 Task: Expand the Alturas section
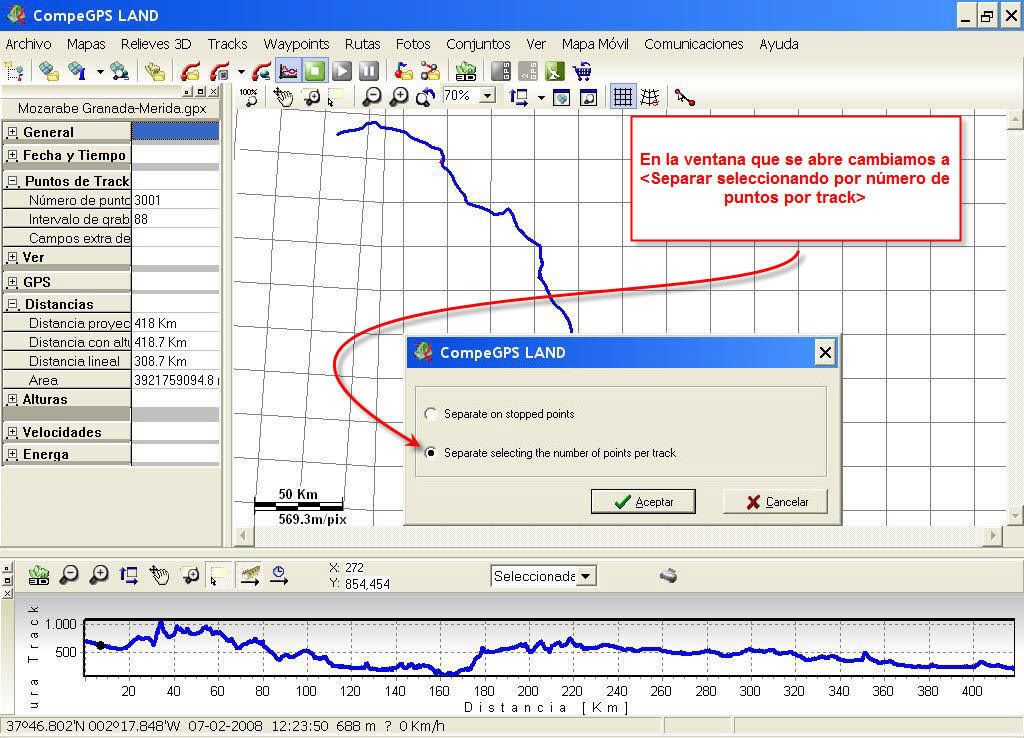pyautogui.click(x=12, y=399)
